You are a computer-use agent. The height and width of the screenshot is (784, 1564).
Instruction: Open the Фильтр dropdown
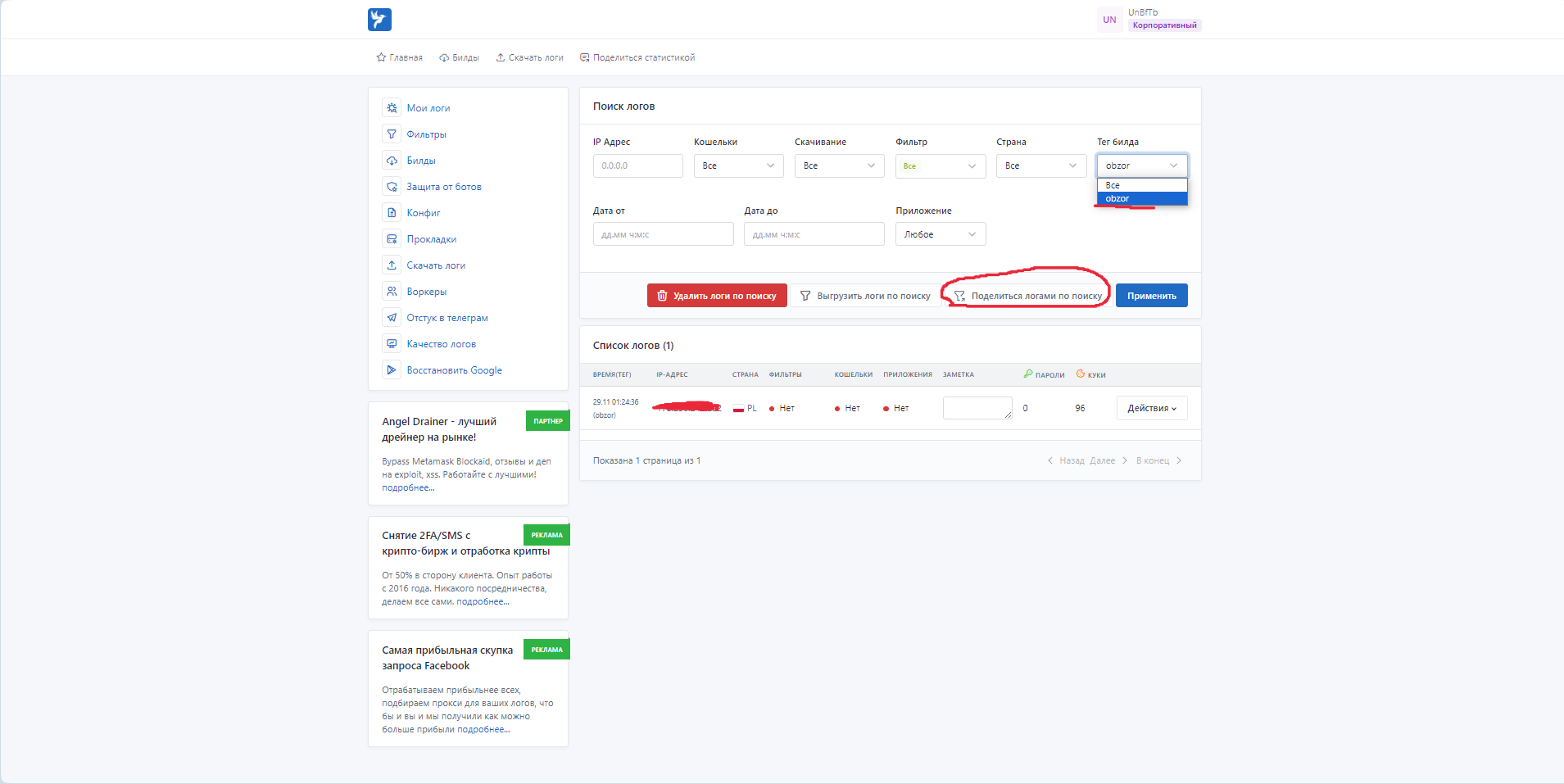941,165
